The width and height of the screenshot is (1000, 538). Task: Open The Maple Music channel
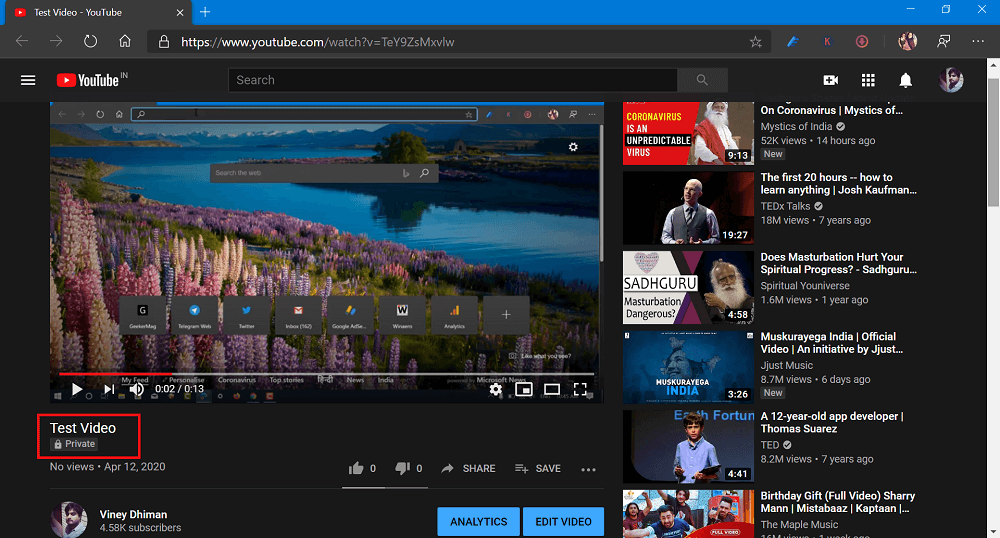coord(799,525)
